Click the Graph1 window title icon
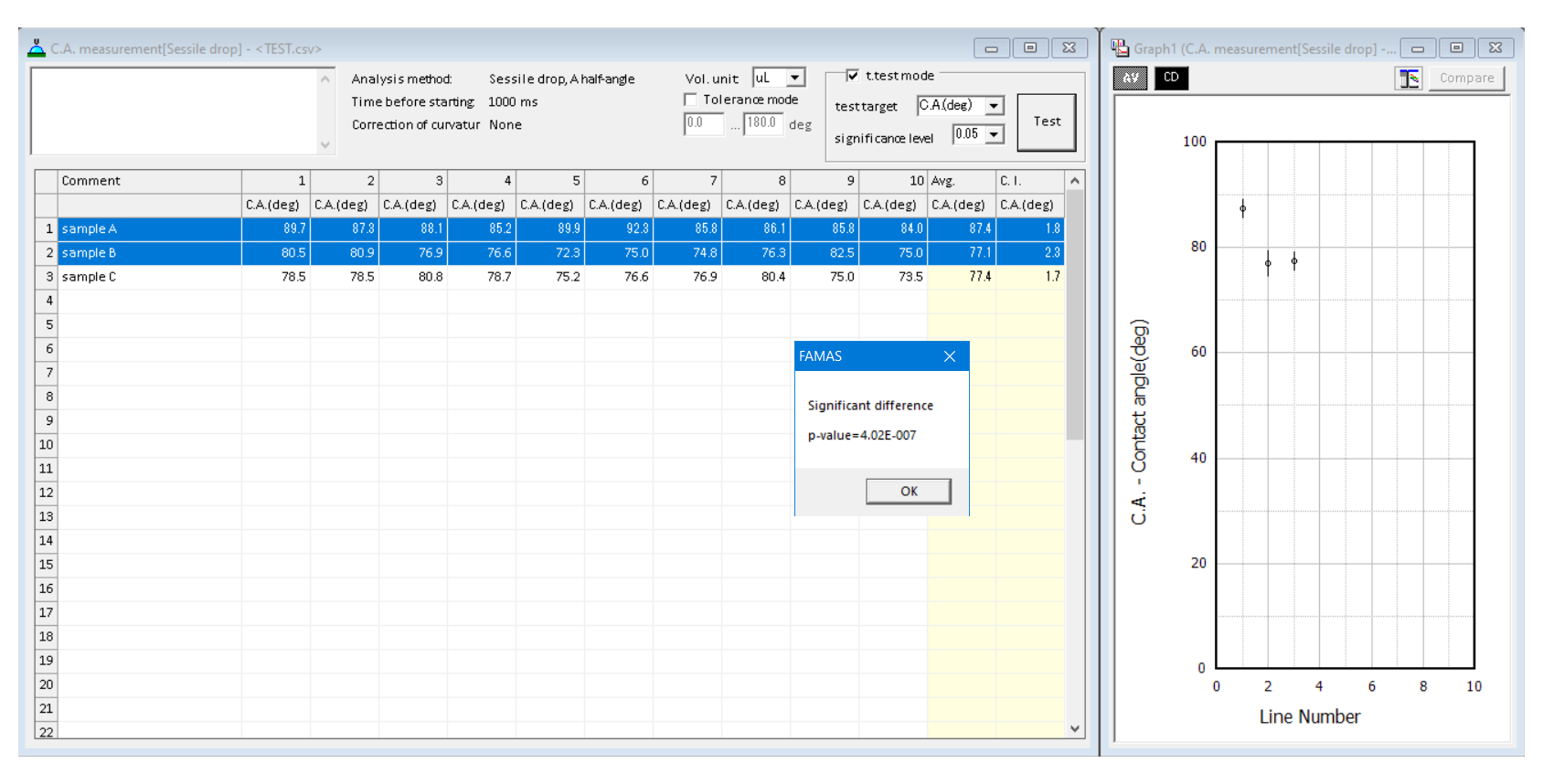 point(1120,48)
